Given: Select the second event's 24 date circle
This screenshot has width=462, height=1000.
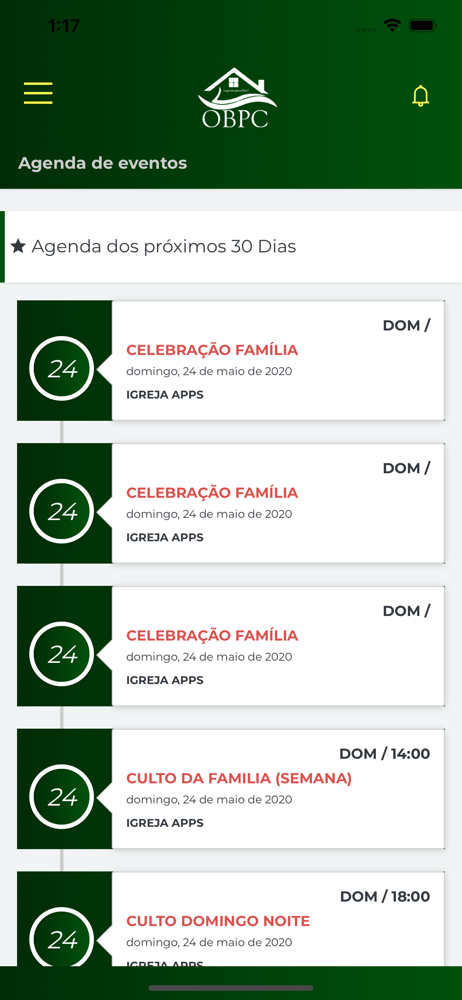Looking at the screenshot, I should point(62,513).
